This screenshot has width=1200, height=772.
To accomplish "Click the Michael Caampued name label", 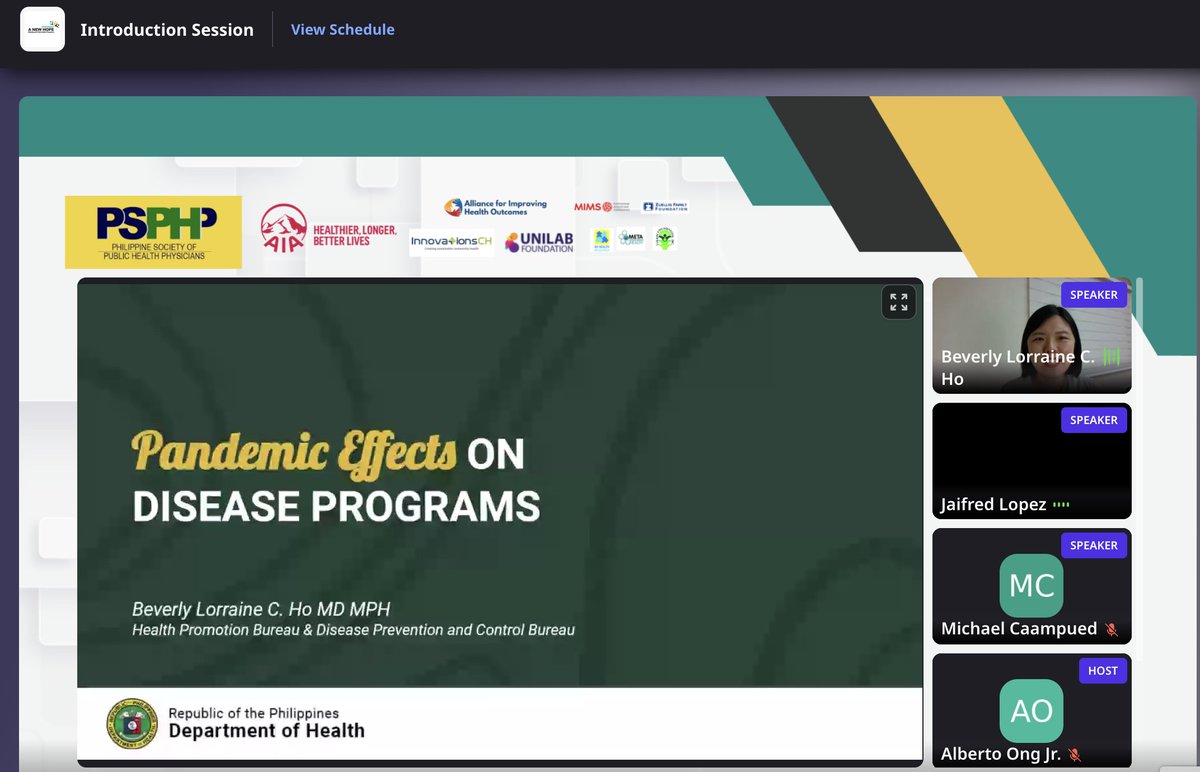I will [x=1019, y=630].
